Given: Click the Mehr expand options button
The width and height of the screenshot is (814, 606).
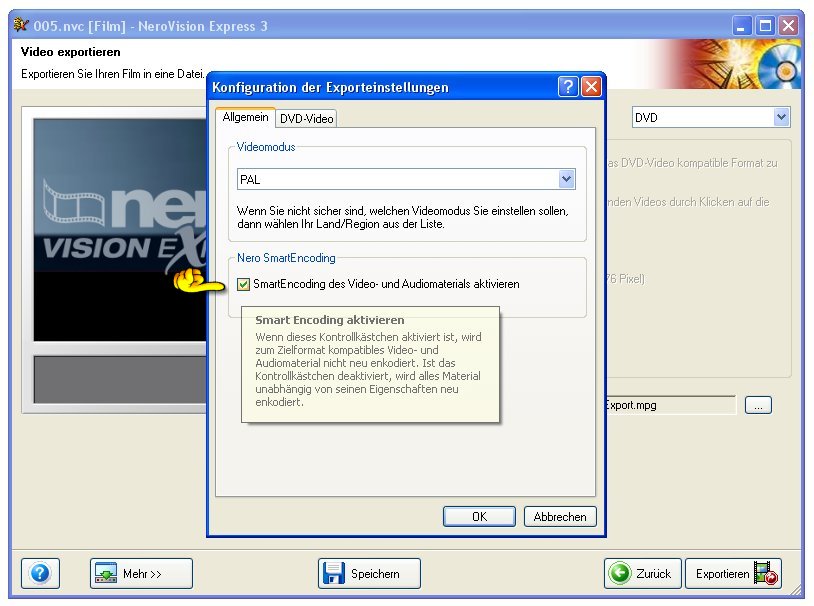Looking at the screenshot, I should (141, 573).
